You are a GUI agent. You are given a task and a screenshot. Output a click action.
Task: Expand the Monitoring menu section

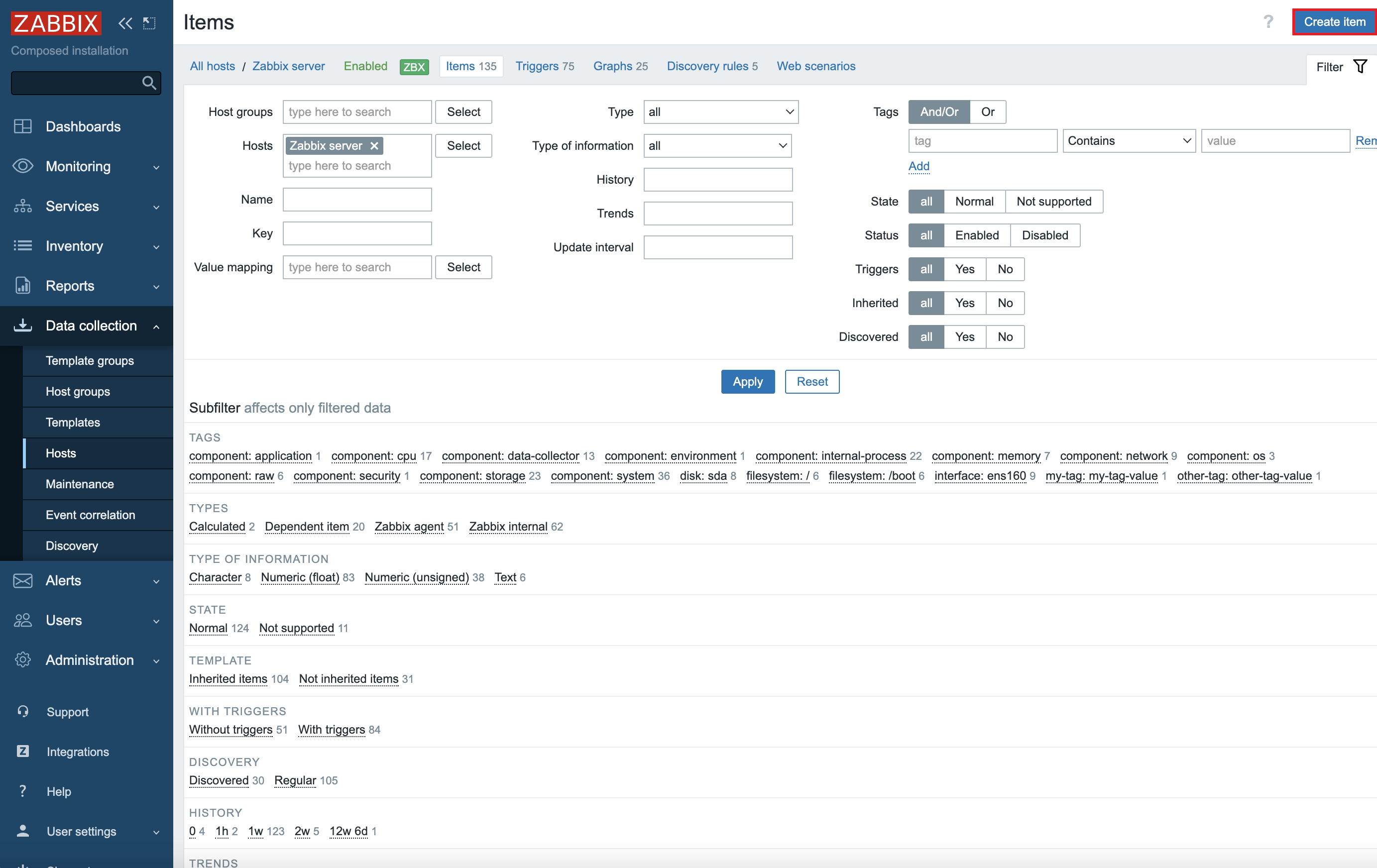86,166
